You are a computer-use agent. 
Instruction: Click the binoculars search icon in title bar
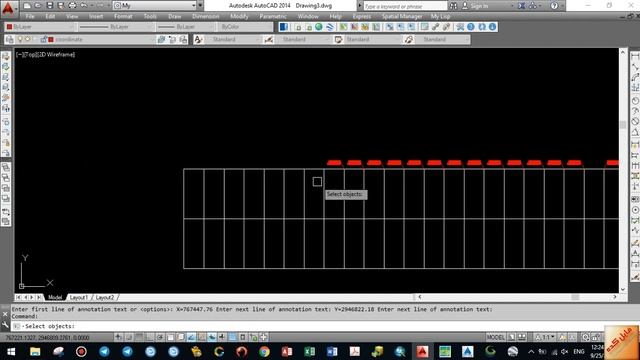pos(453,6)
